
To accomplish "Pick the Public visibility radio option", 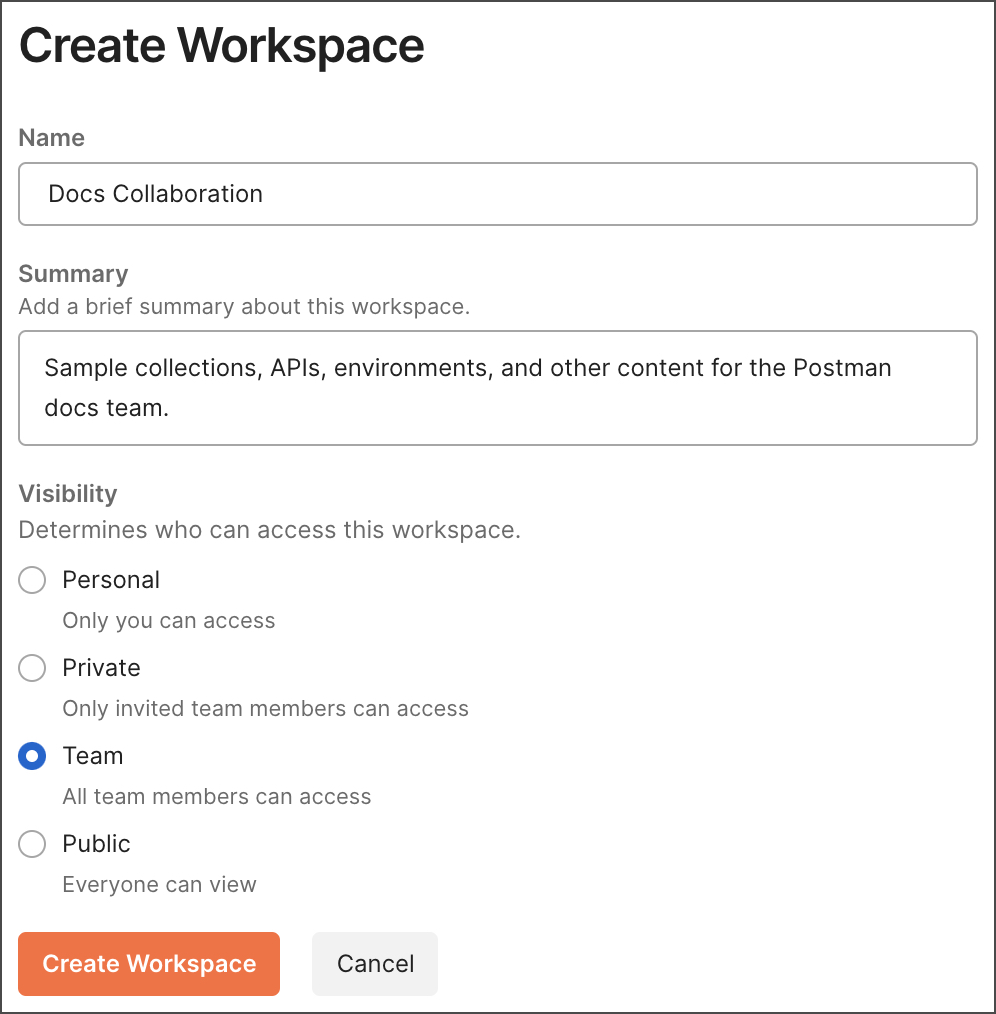I will [x=32, y=844].
